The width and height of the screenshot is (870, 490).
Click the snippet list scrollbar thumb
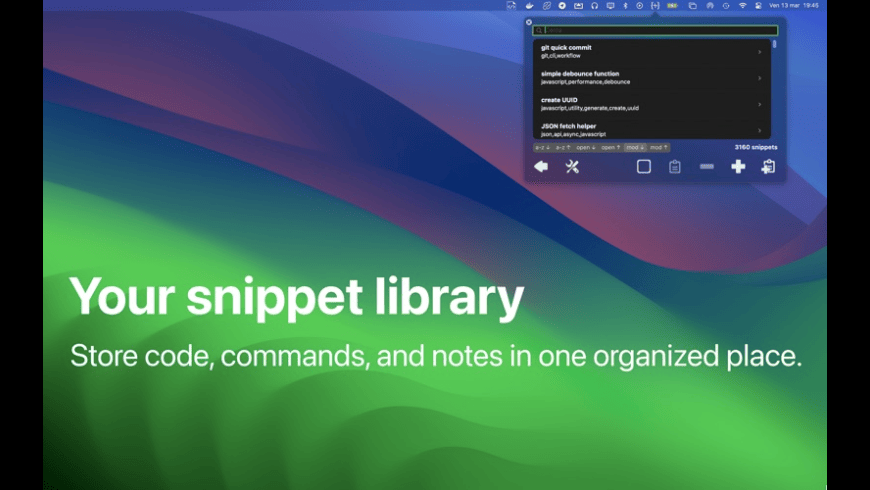coord(775,44)
